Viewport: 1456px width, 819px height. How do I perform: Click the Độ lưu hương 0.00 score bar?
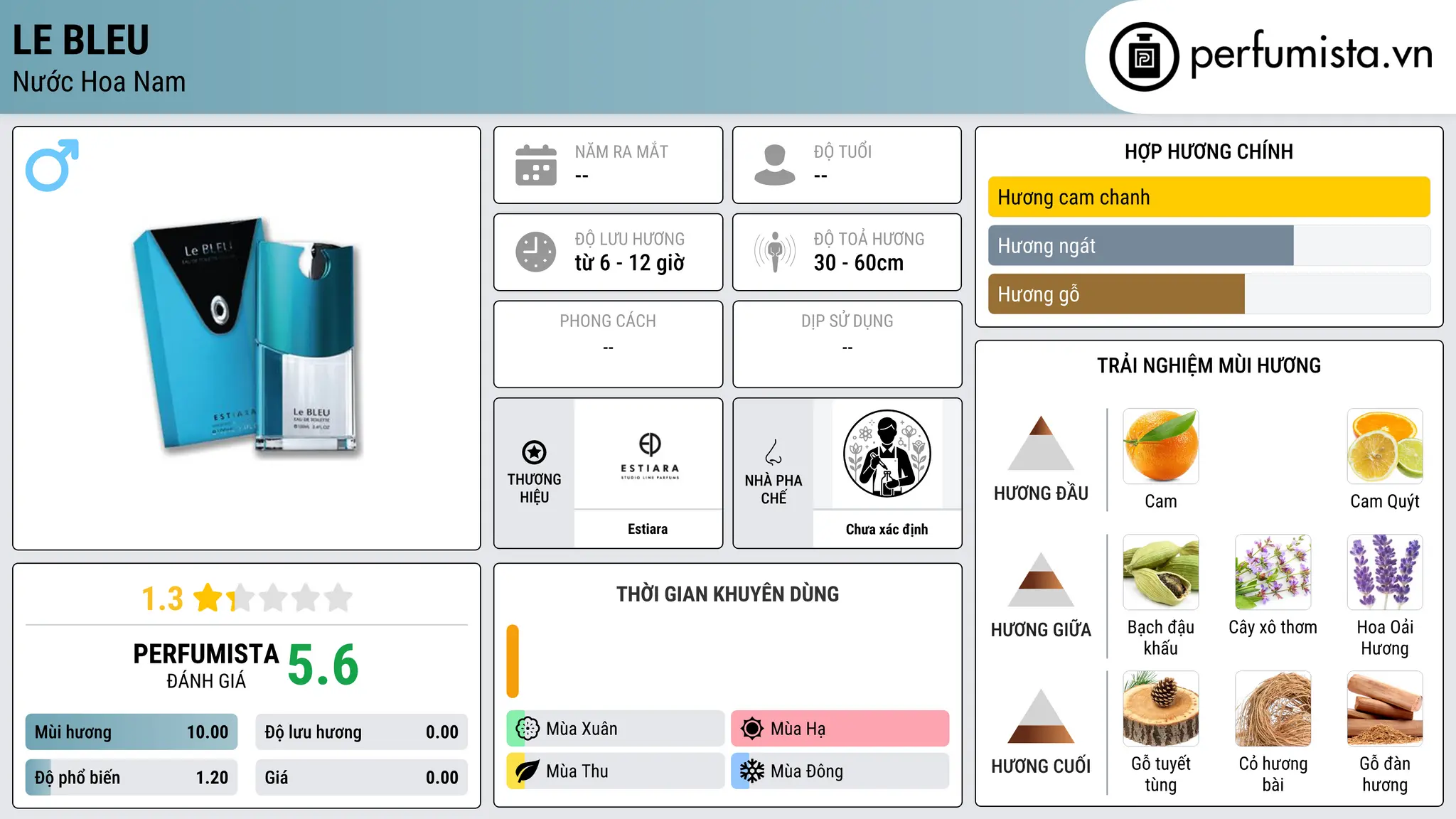[x=362, y=732]
